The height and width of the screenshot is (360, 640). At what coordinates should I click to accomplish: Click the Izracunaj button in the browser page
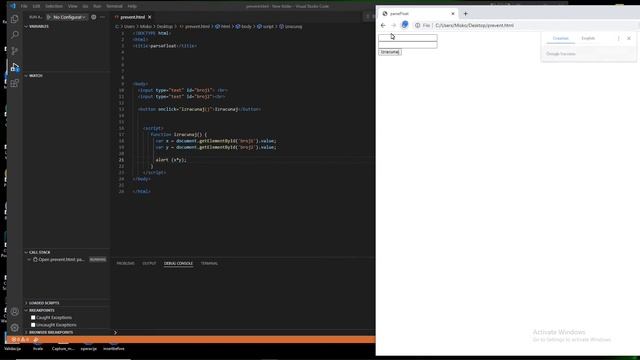[390, 52]
